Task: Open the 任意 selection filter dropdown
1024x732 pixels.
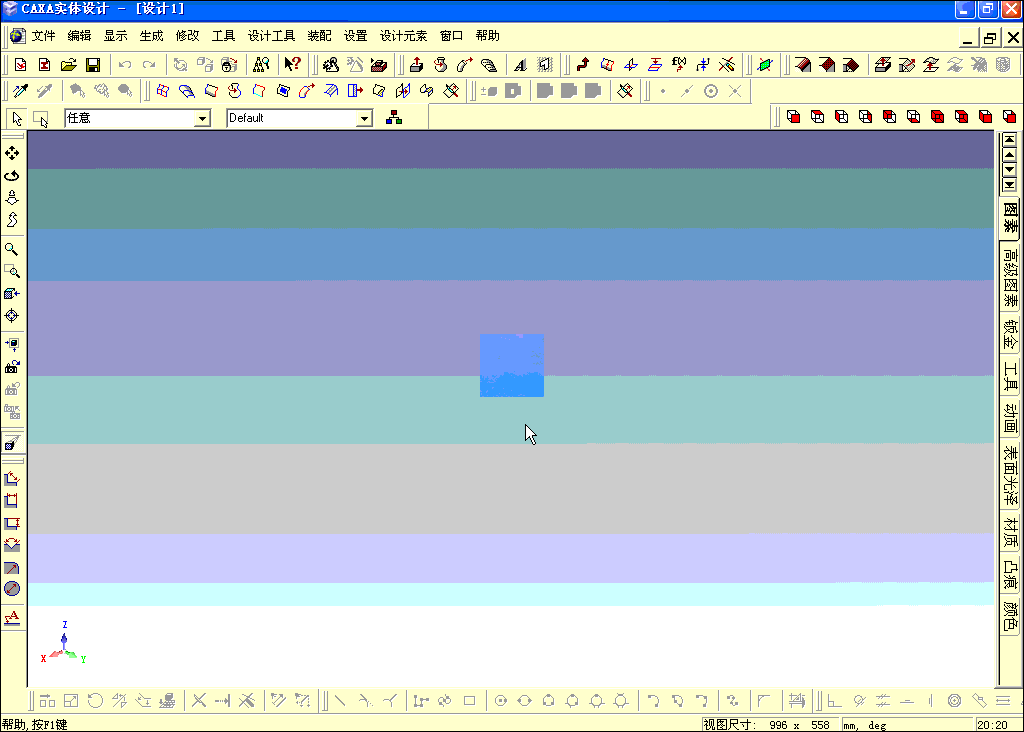Action: tap(203, 118)
